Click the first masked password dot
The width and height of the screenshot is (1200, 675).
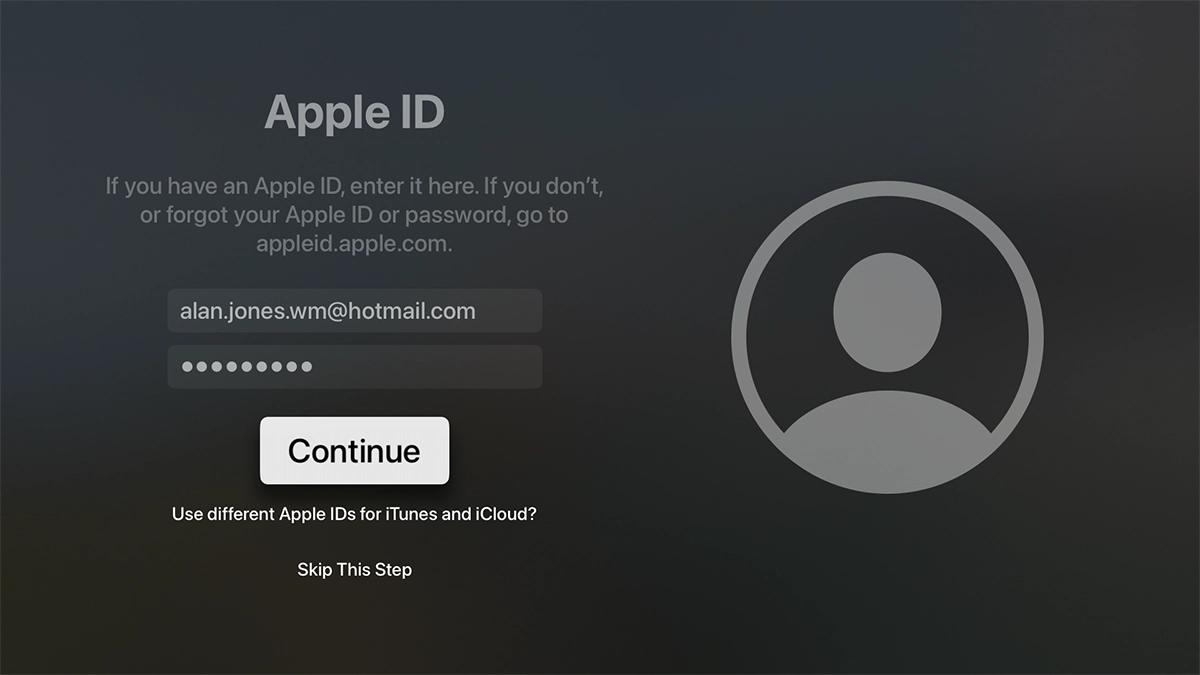point(187,367)
